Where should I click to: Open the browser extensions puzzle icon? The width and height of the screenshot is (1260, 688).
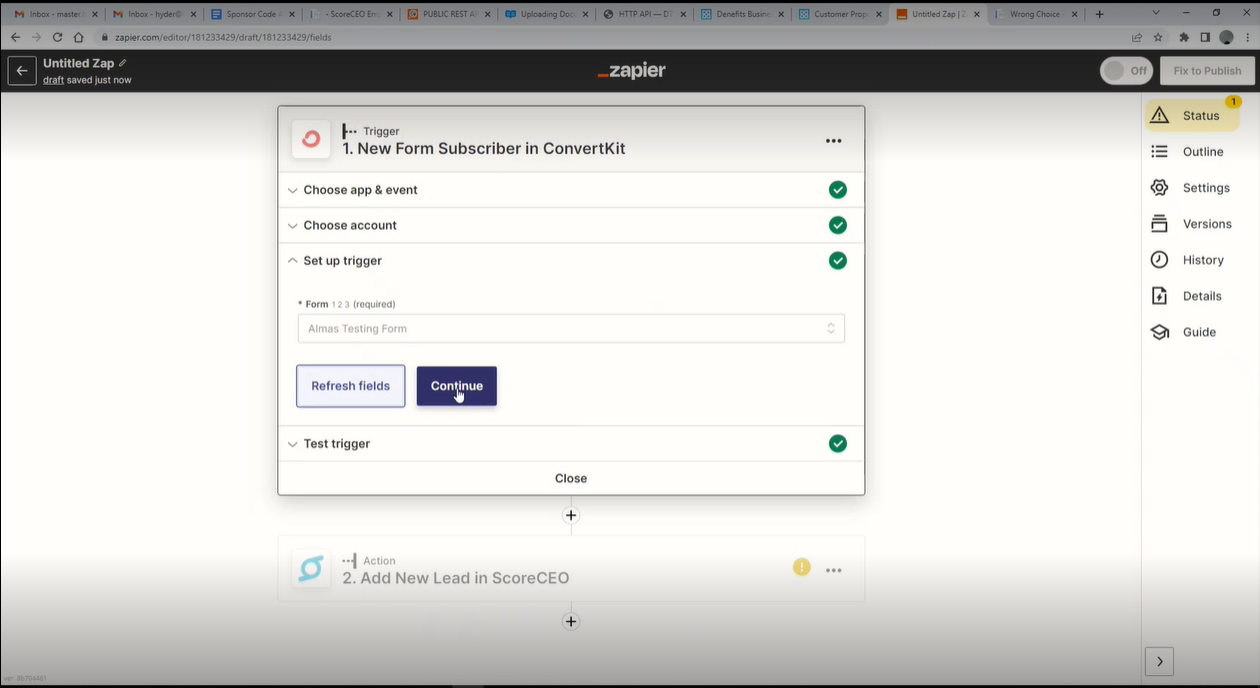click(x=1184, y=37)
